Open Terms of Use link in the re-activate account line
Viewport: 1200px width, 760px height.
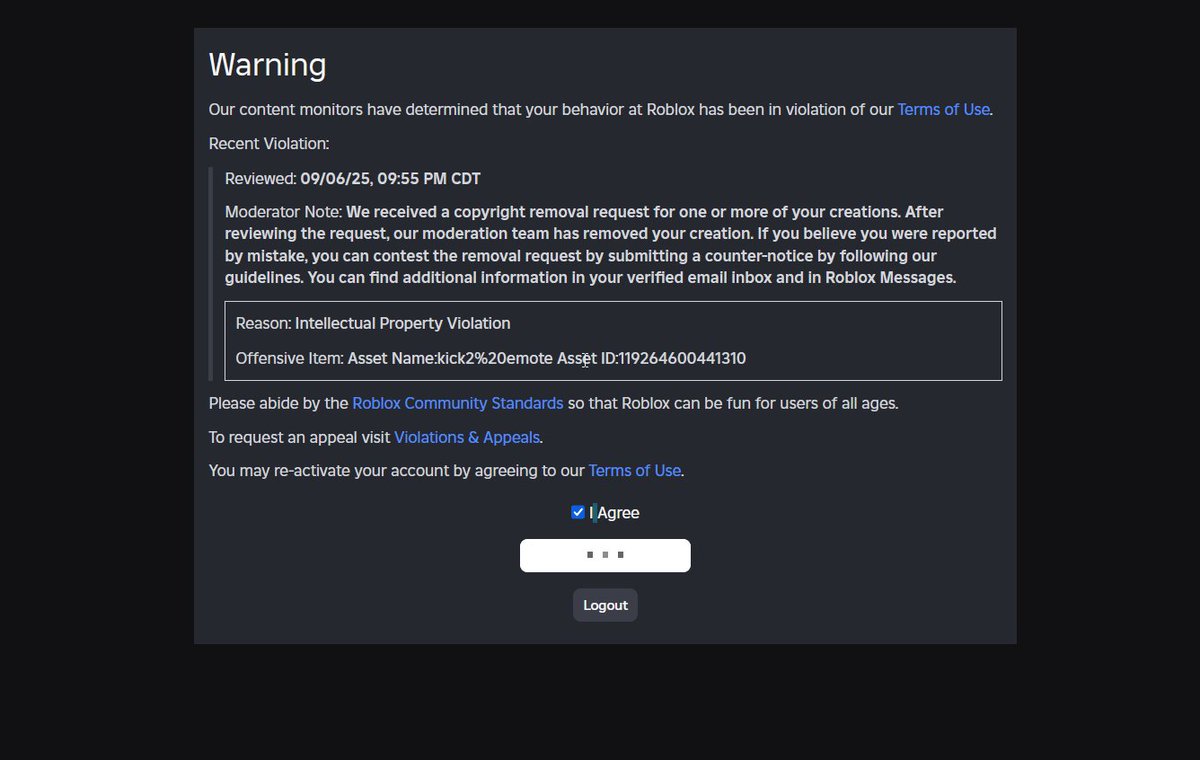[634, 470]
